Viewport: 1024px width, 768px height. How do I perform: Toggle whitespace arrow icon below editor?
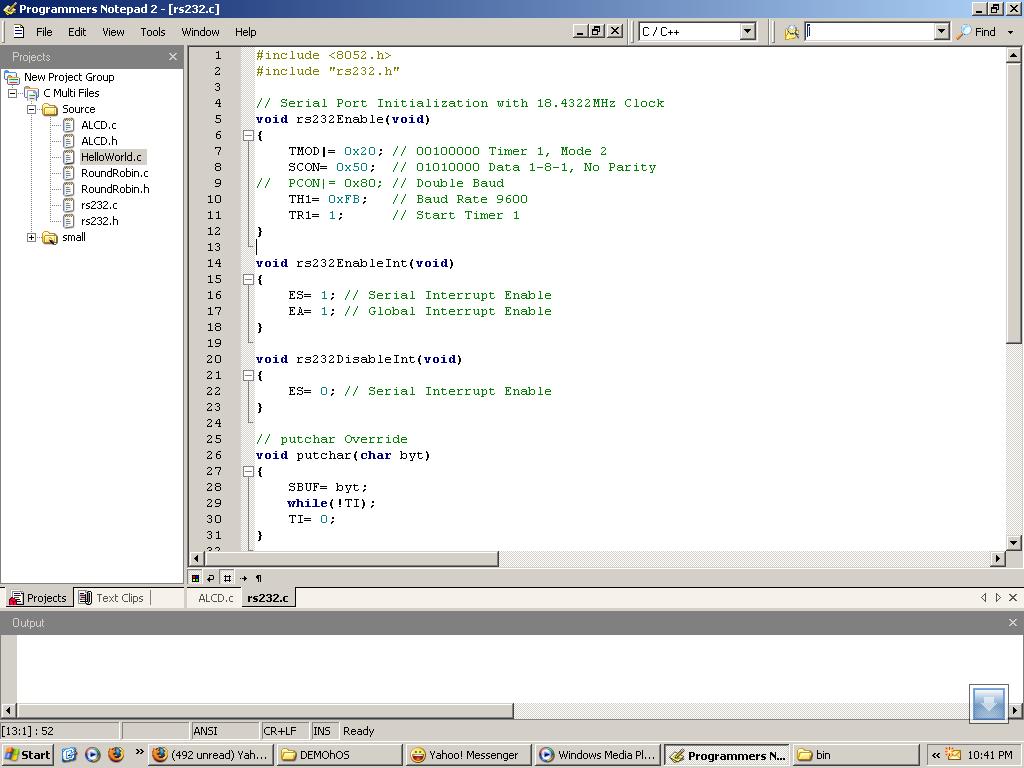(243, 578)
